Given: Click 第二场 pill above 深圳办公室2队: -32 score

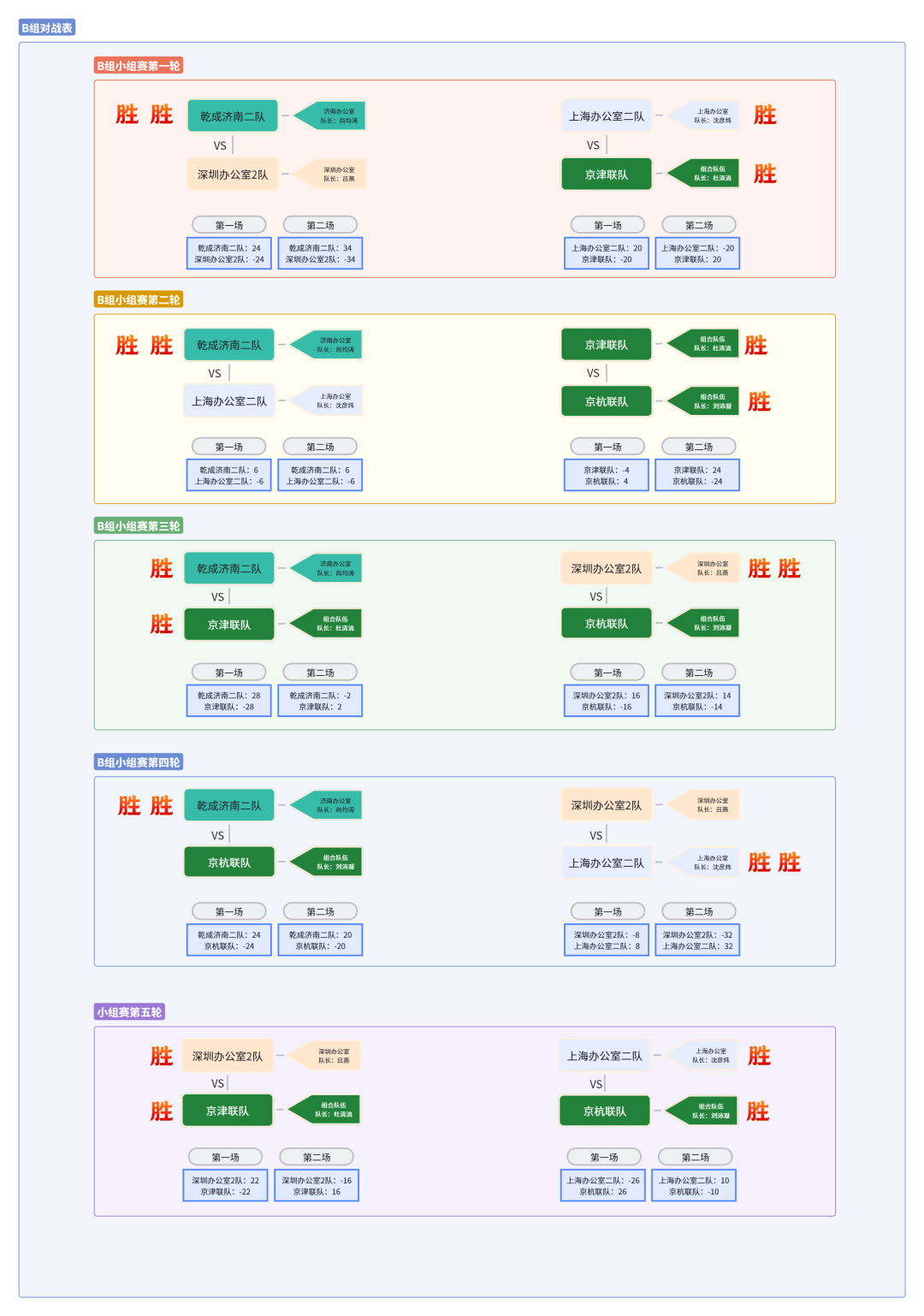Looking at the screenshot, I should [x=699, y=911].
